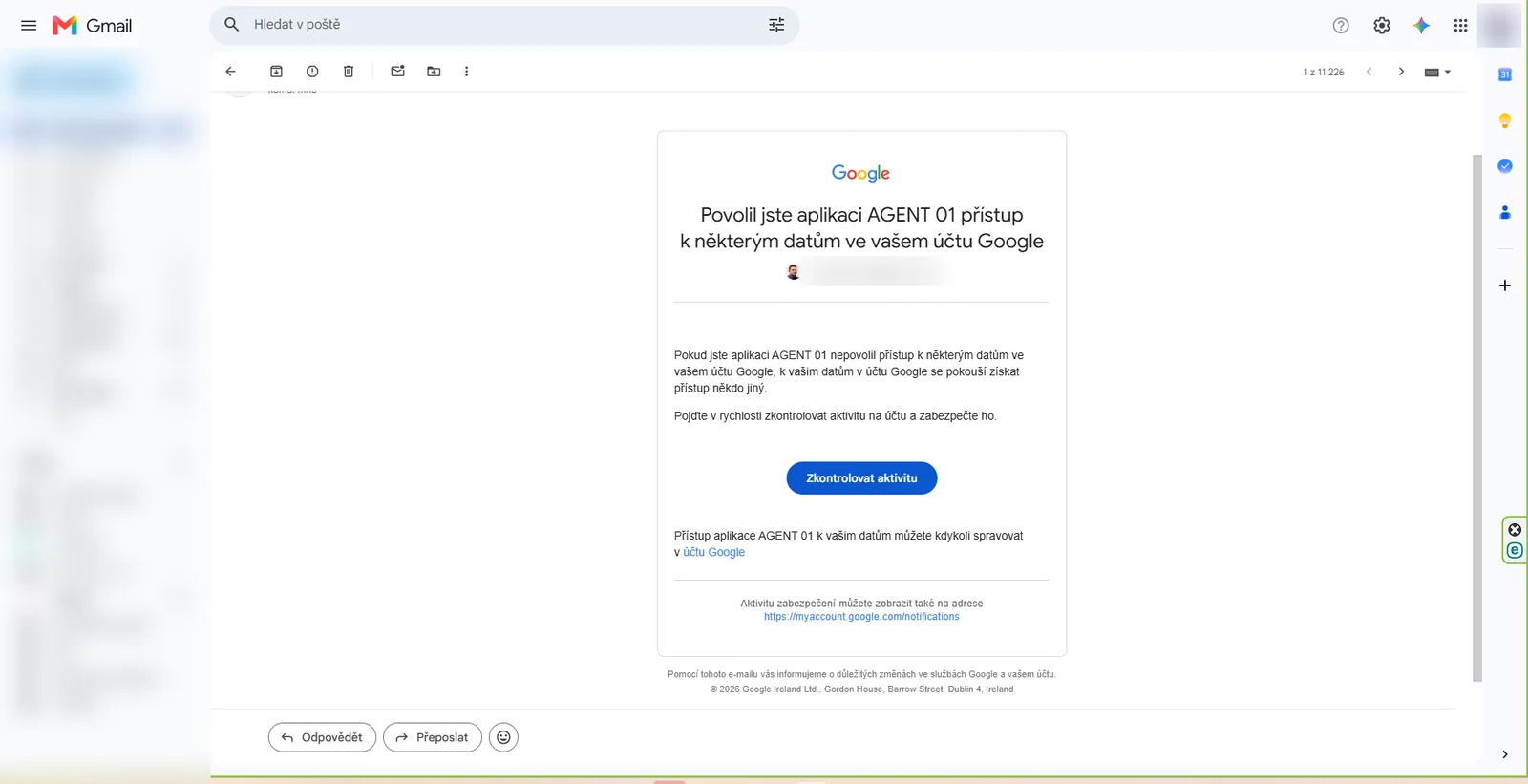Click 'Odpovědět' reply button
Viewport: 1528px width, 784px height.
point(322,737)
